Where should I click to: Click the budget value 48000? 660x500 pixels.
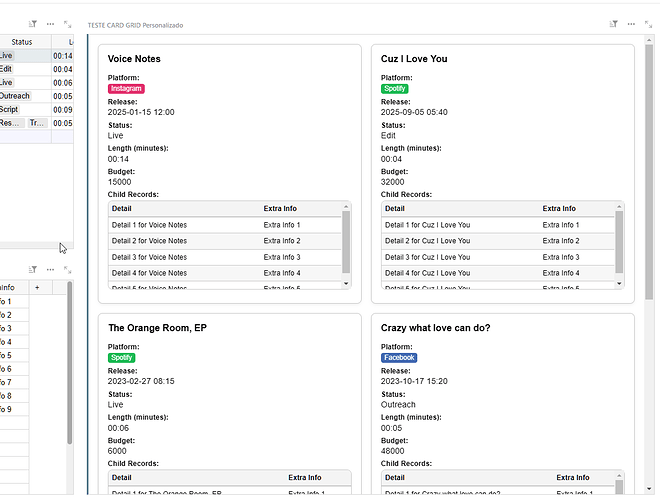392,451
